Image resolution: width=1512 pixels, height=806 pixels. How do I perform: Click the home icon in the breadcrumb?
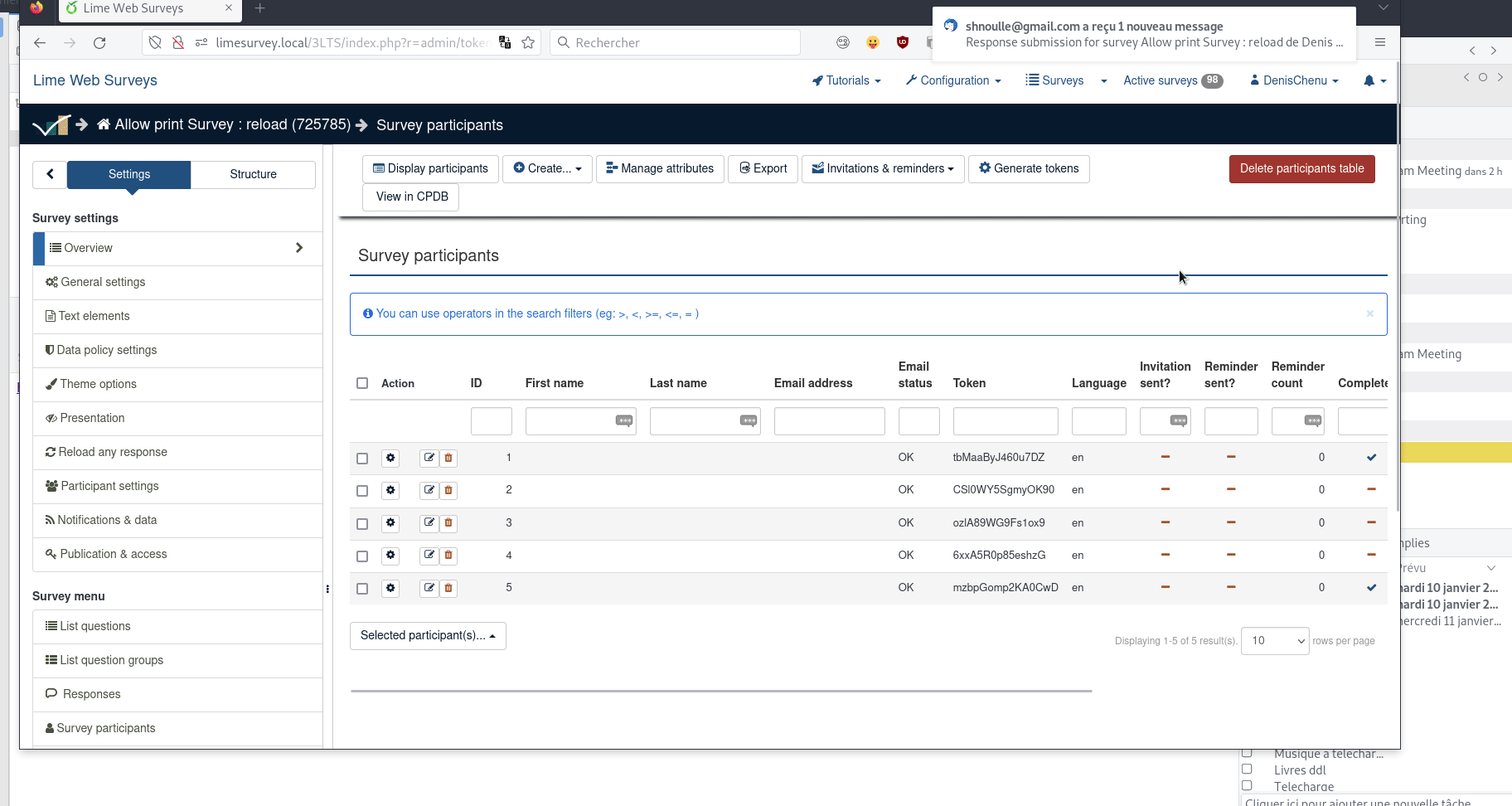[x=104, y=124]
